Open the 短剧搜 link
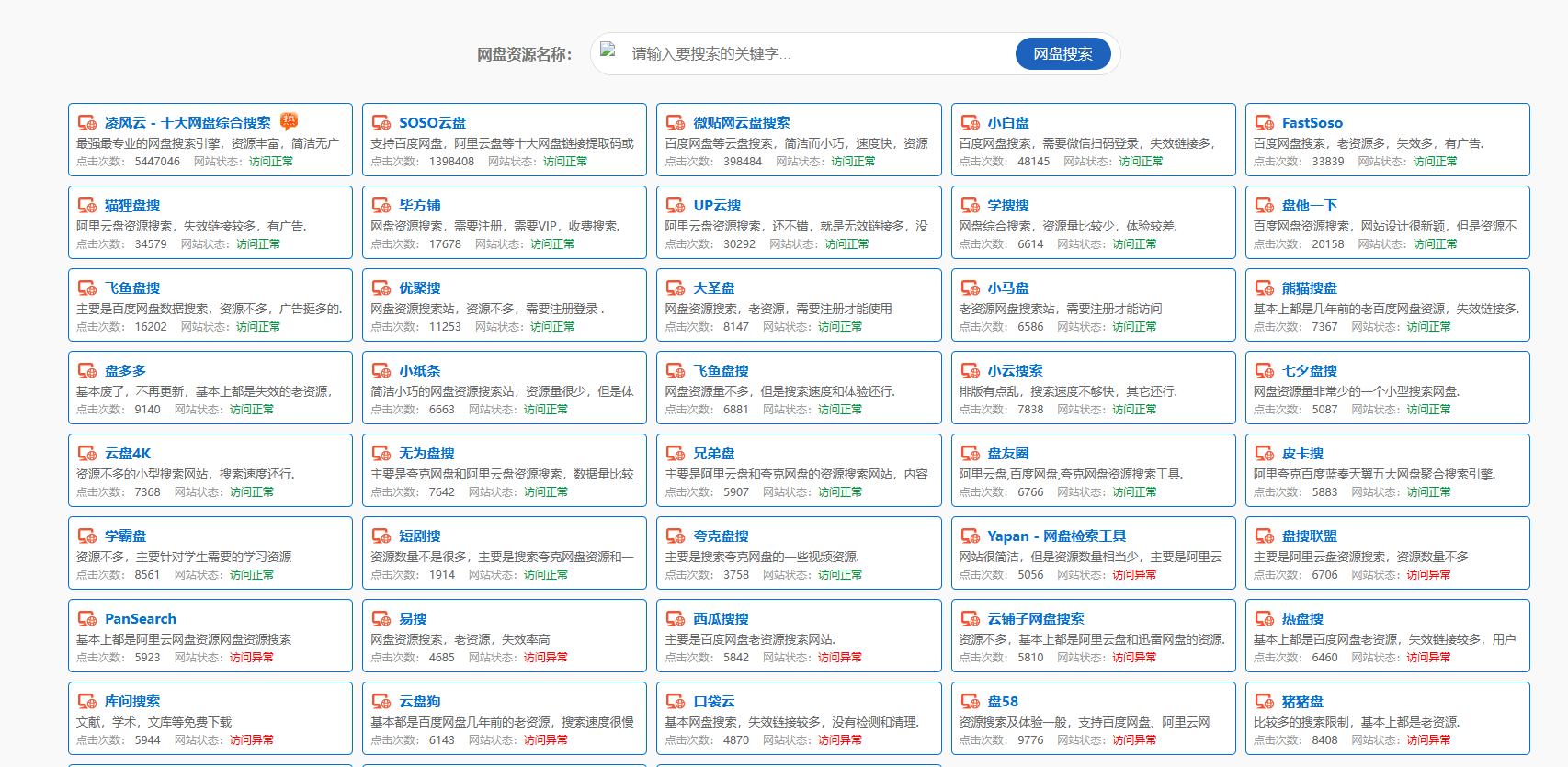 coord(420,536)
